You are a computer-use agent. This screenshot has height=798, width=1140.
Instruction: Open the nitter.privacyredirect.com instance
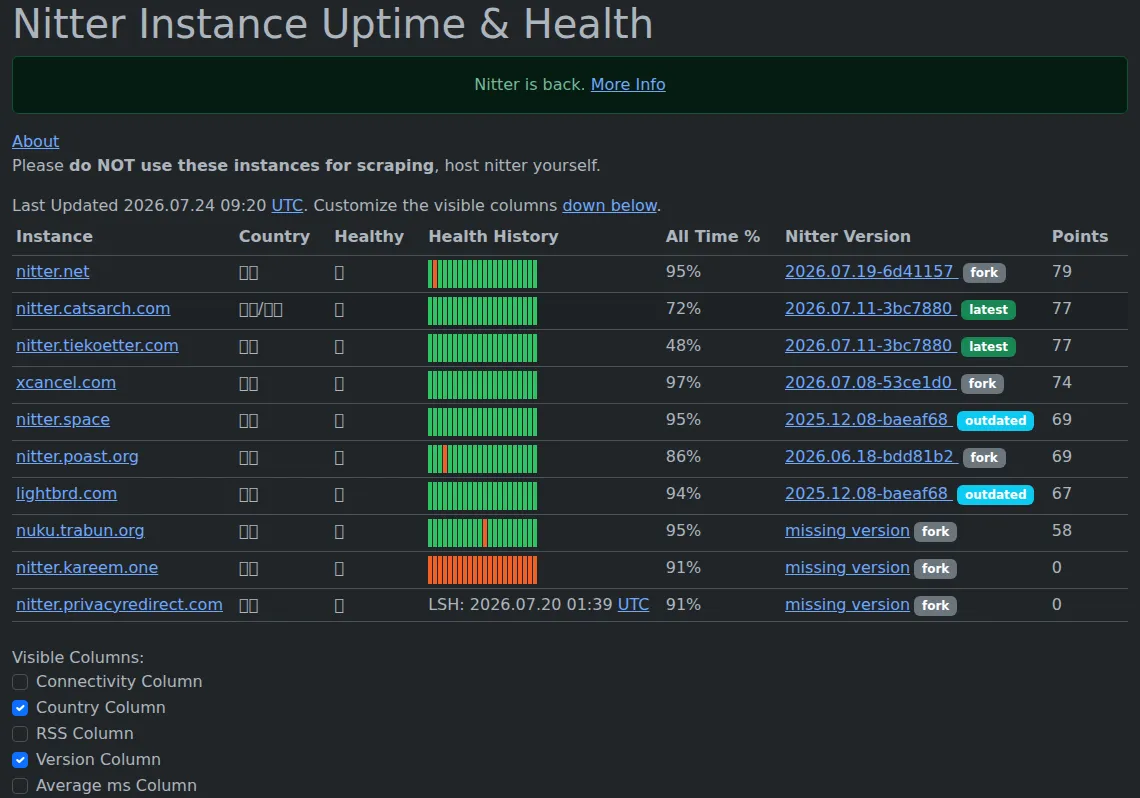click(119, 605)
